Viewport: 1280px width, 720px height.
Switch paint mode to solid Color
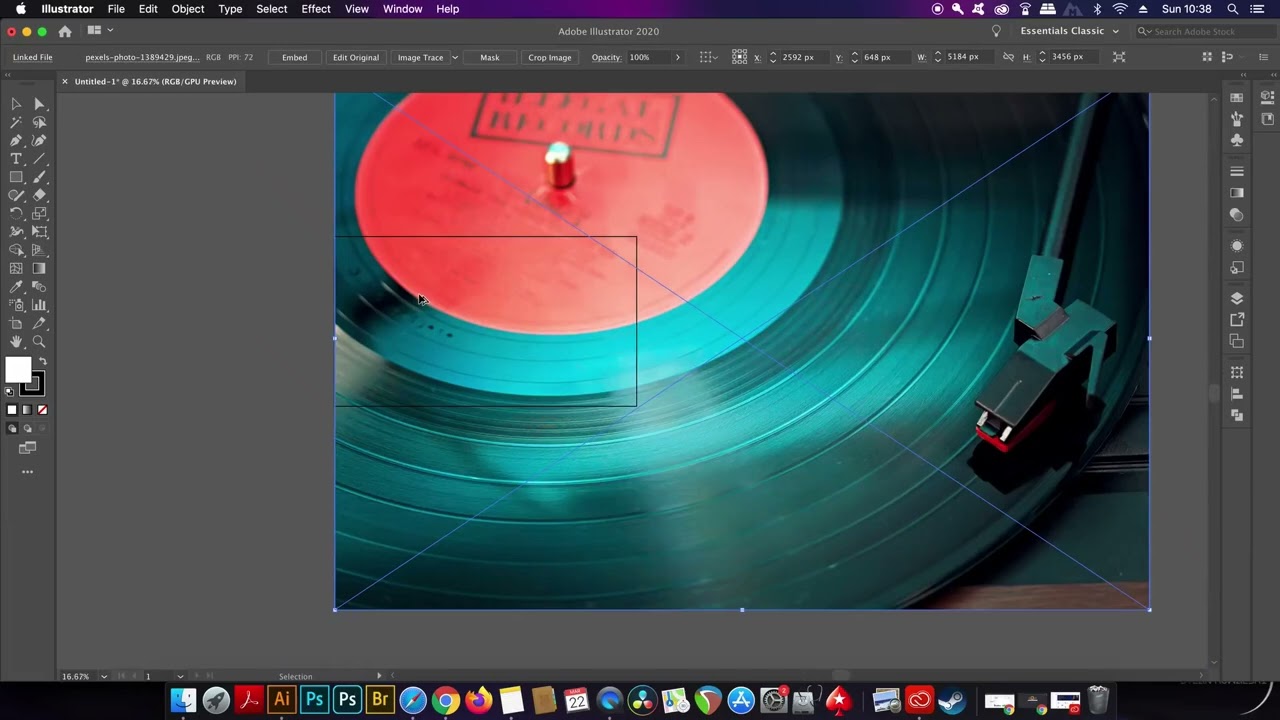coord(12,410)
